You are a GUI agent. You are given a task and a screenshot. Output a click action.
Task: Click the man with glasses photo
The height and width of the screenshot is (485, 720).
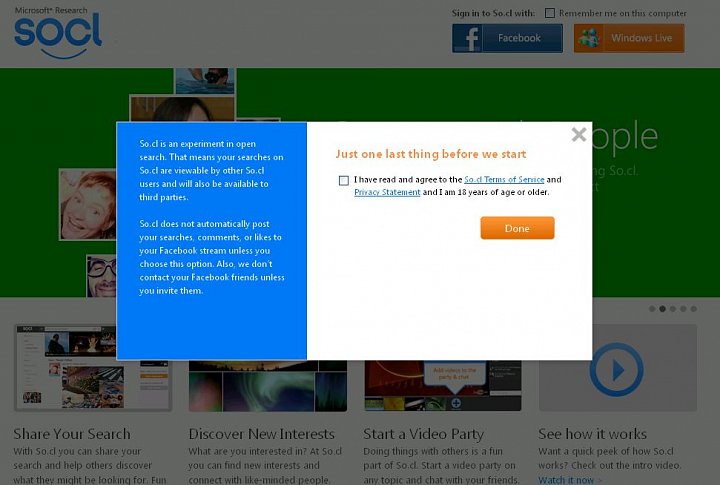point(101,276)
